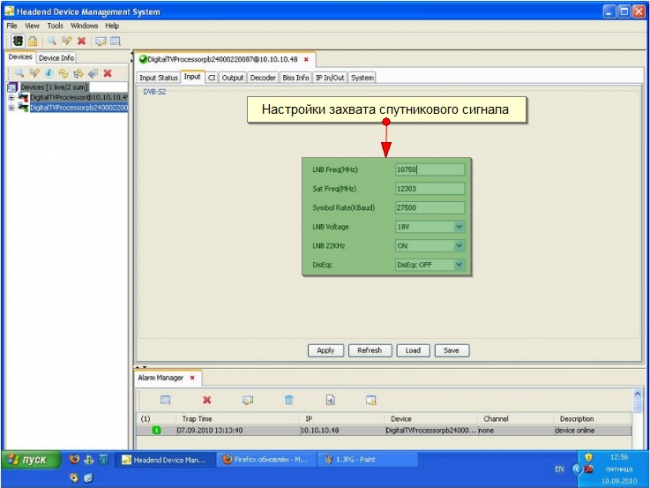Expand the DigitalTVProcessor@10.10.10.4 tree node
The height and width of the screenshot is (488, 650).
pos(11,98)
